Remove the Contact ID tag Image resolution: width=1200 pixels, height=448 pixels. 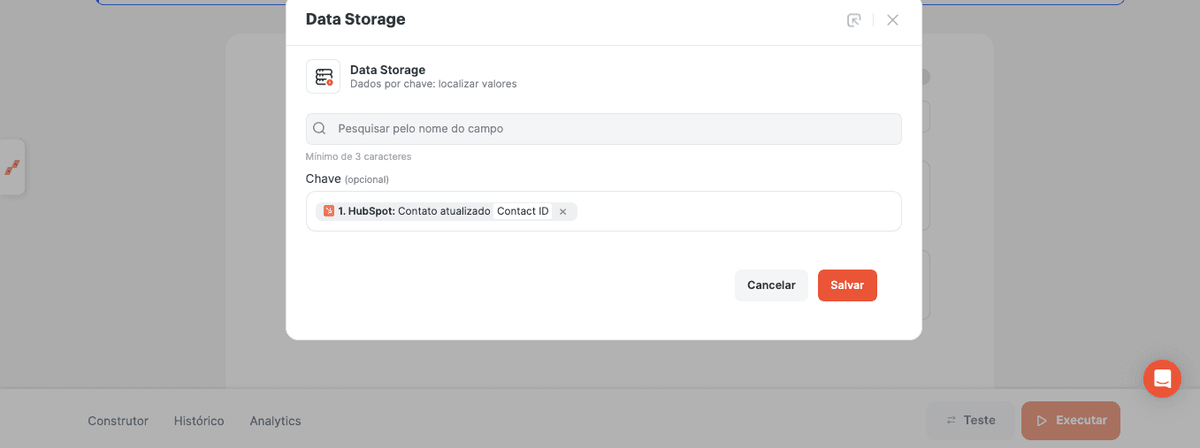pyautogui.click(x=562, y=212)
